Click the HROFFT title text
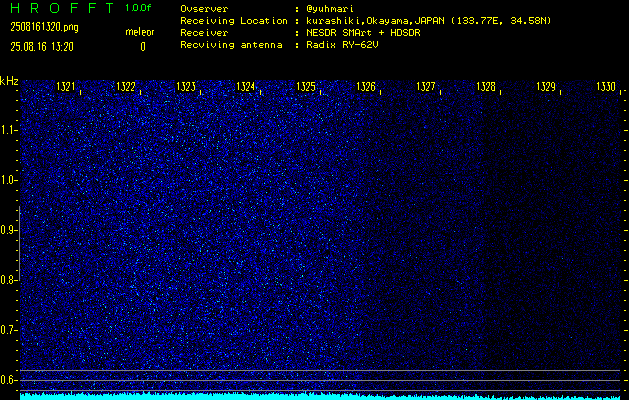 (62, 8)
